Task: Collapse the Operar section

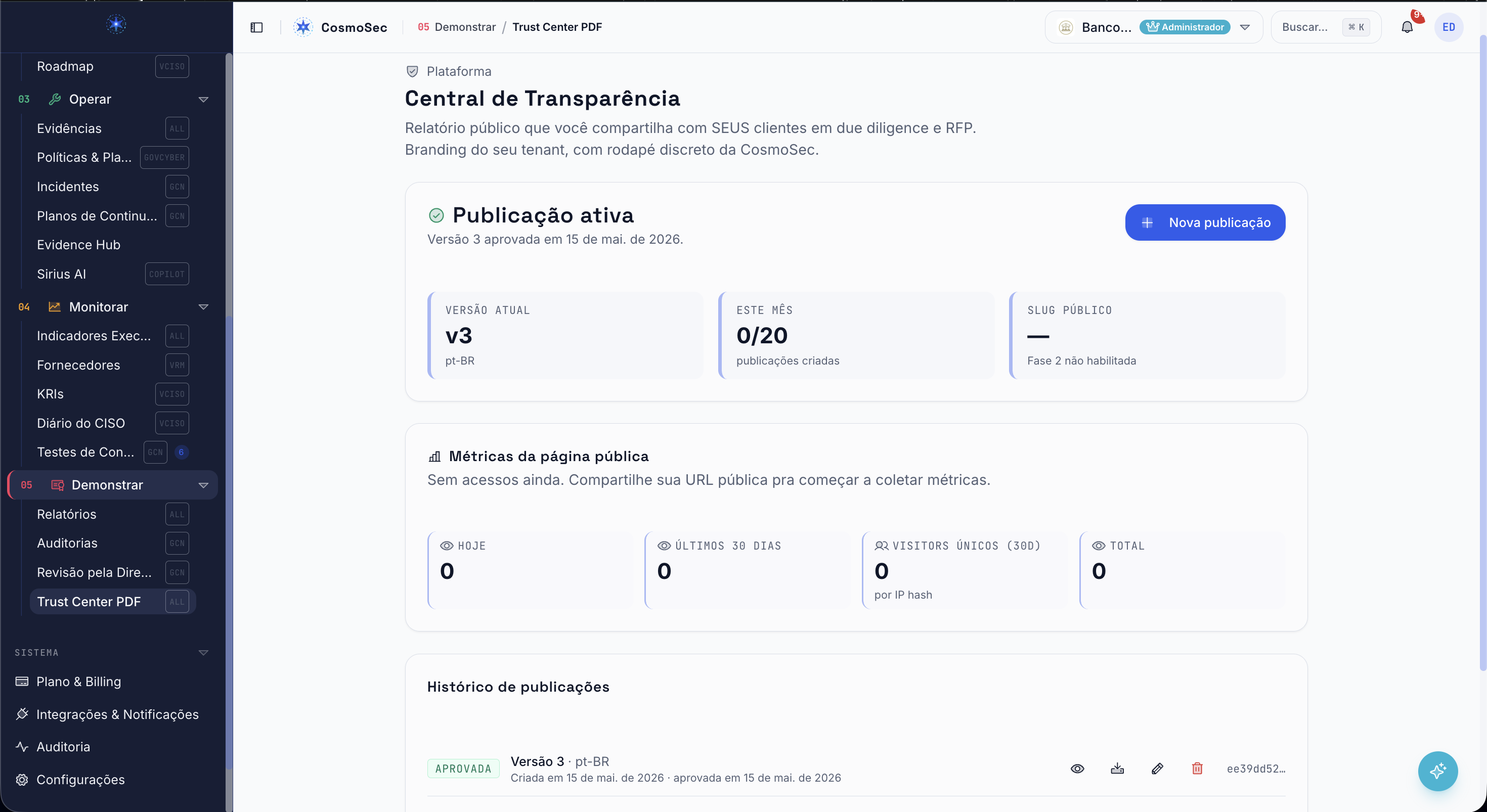Action: point(203,99)
